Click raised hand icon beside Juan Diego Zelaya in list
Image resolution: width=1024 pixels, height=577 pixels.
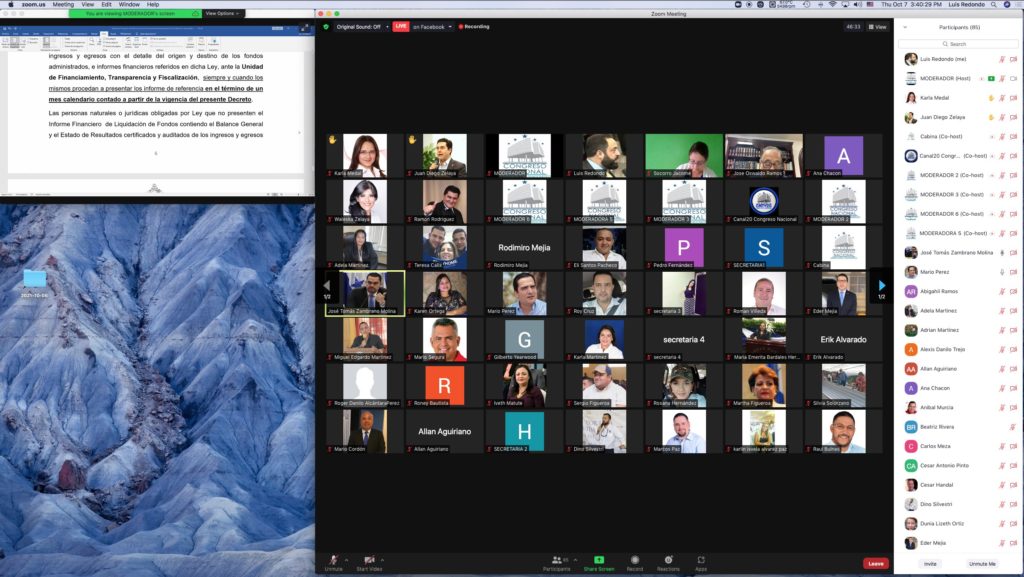click(991, 117)
